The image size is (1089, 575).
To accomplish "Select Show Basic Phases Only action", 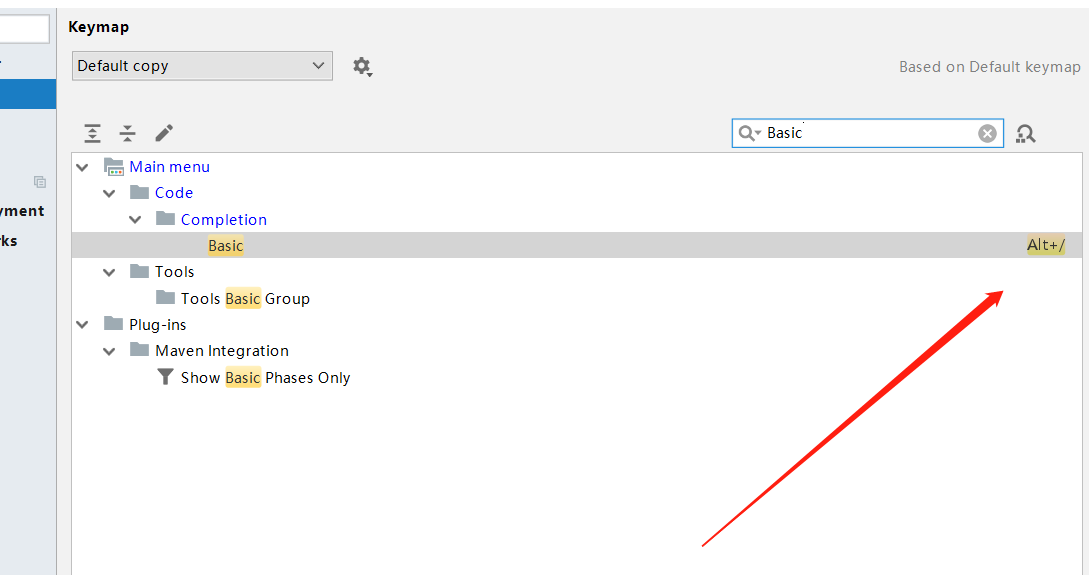I will click(265, 378).
